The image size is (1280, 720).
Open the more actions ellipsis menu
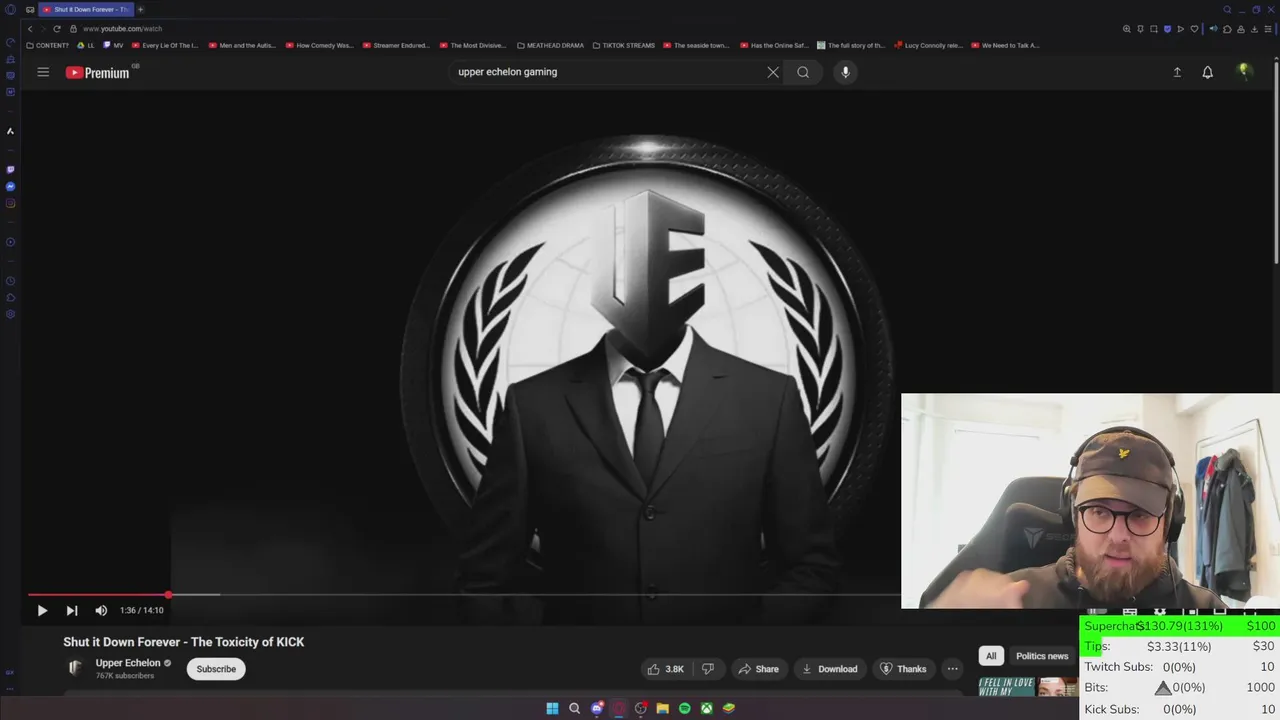[x=953, y=669]
